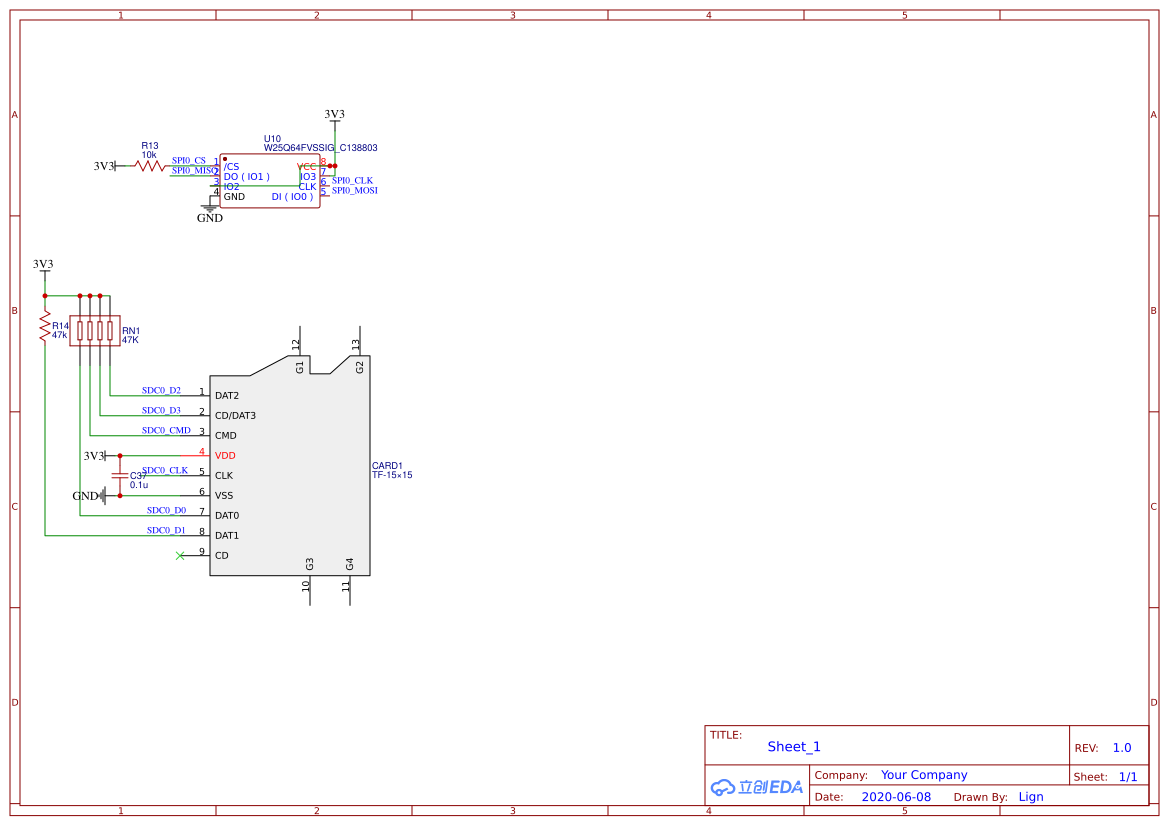Click the CARD1 TF-15×15 designator text
The image size is (1169, 826).
pos(392,470)
